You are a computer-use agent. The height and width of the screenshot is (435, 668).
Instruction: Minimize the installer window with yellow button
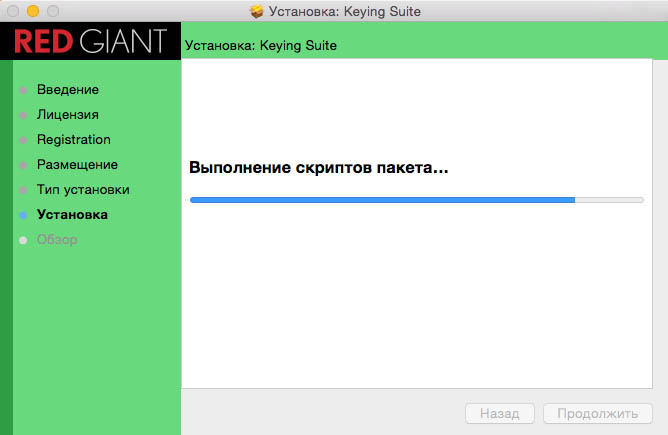(33, 11)
